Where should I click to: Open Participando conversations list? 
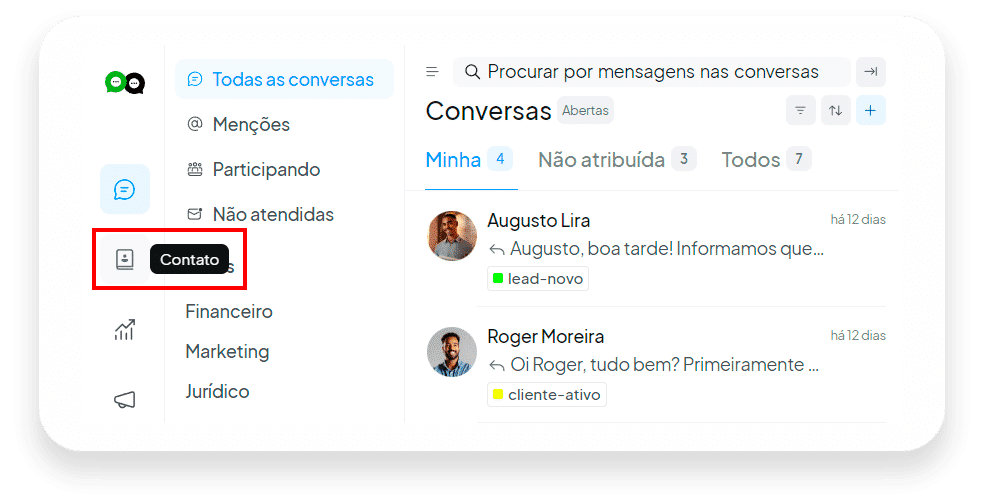[x=254, y=169]
